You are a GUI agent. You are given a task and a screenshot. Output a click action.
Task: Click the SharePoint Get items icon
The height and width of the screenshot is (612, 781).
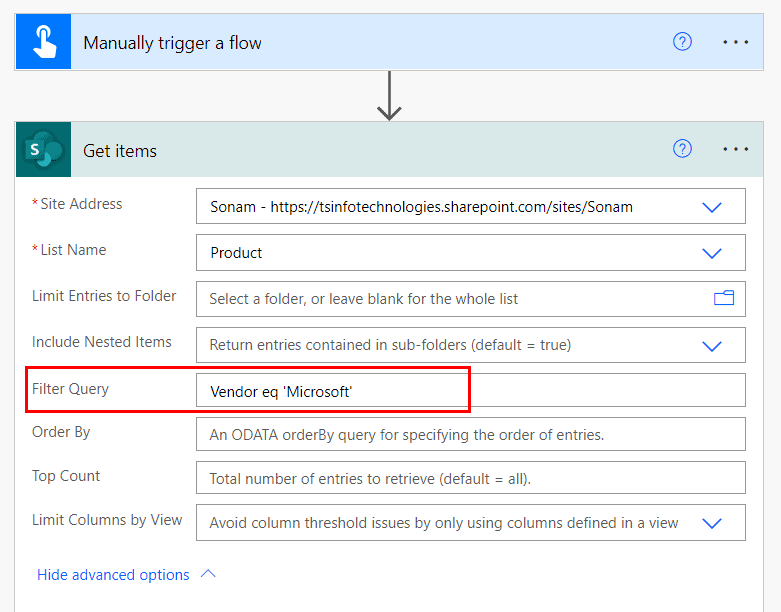(44, 149)
